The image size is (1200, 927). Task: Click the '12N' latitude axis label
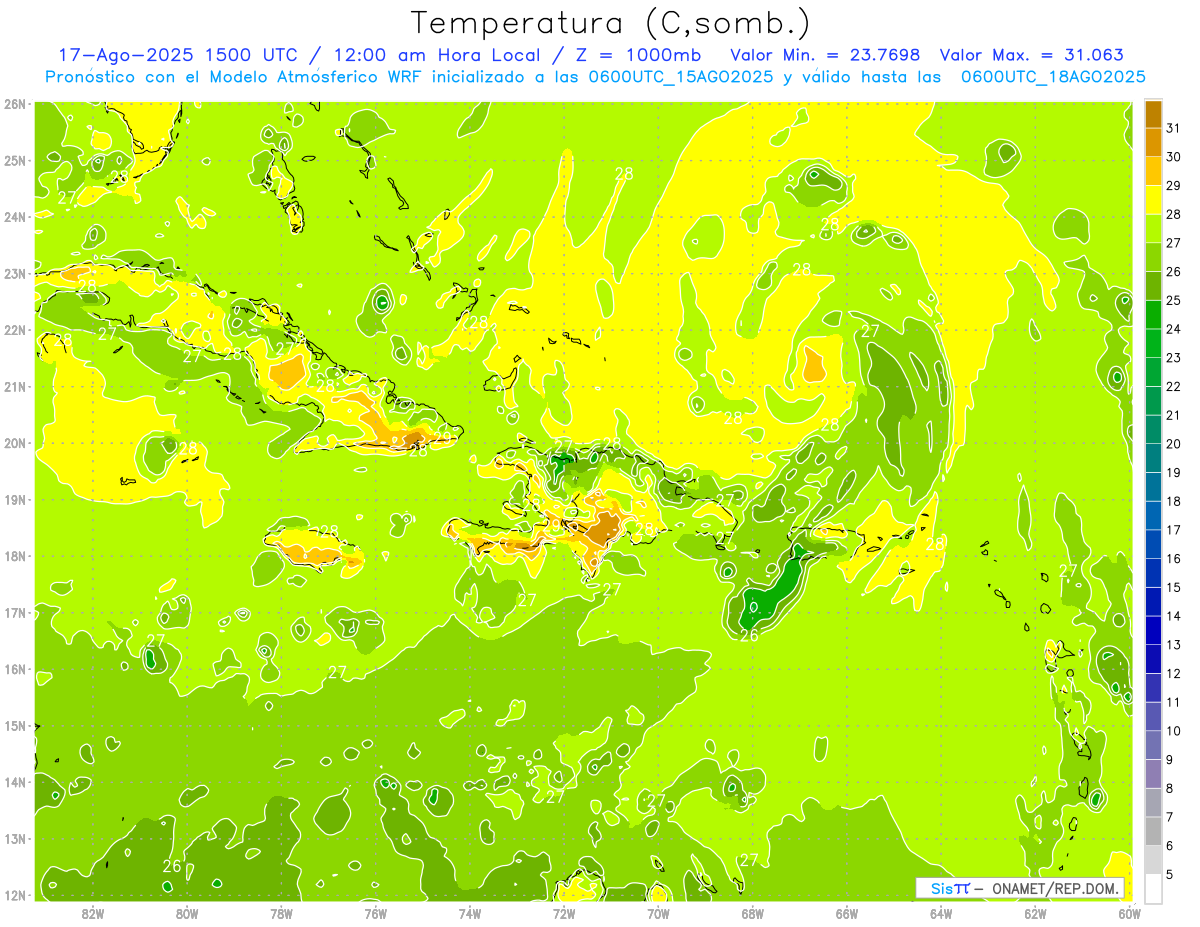(16, 895)
